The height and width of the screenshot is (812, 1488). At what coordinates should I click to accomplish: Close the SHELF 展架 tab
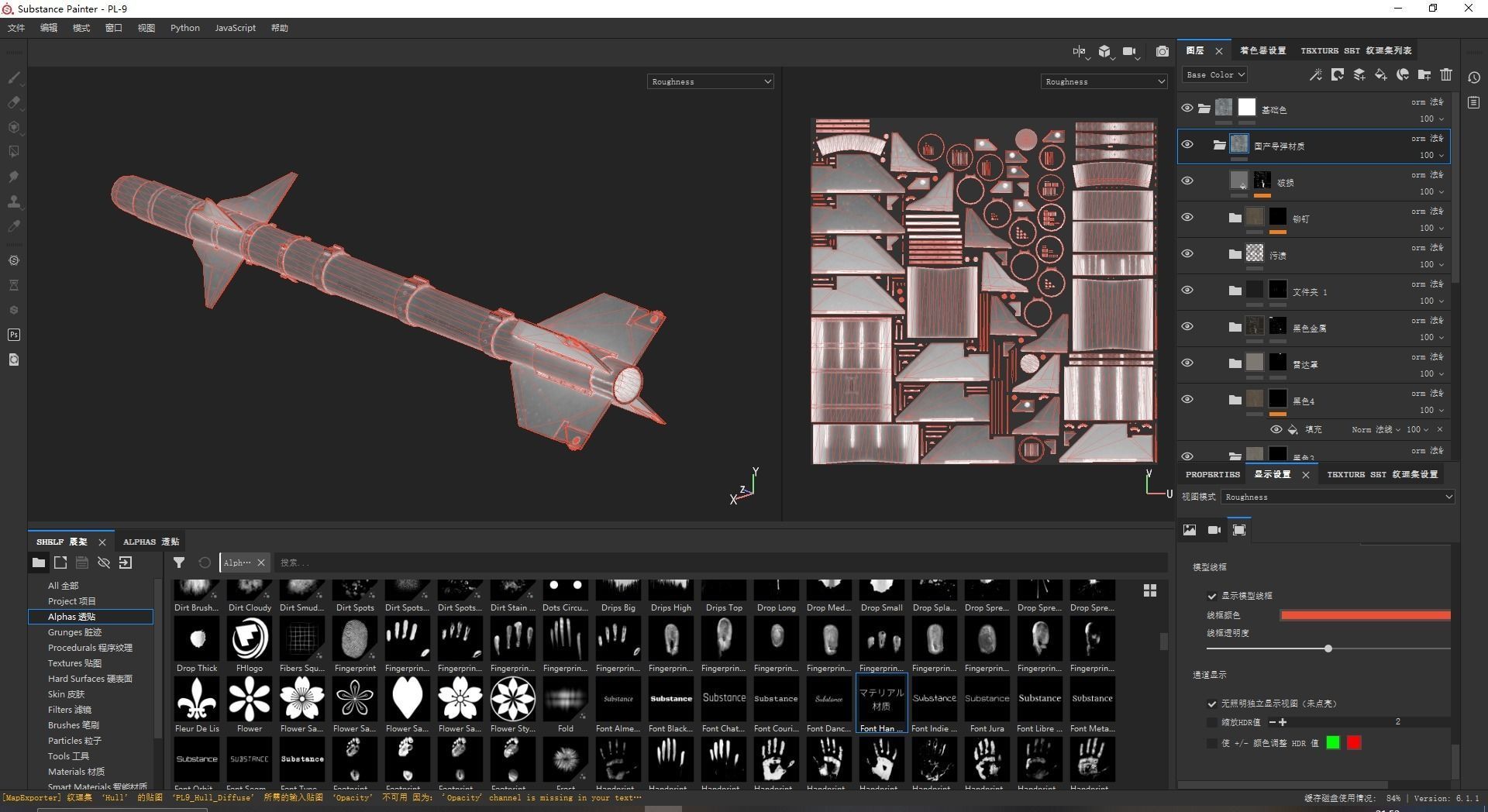coord(102,542)
